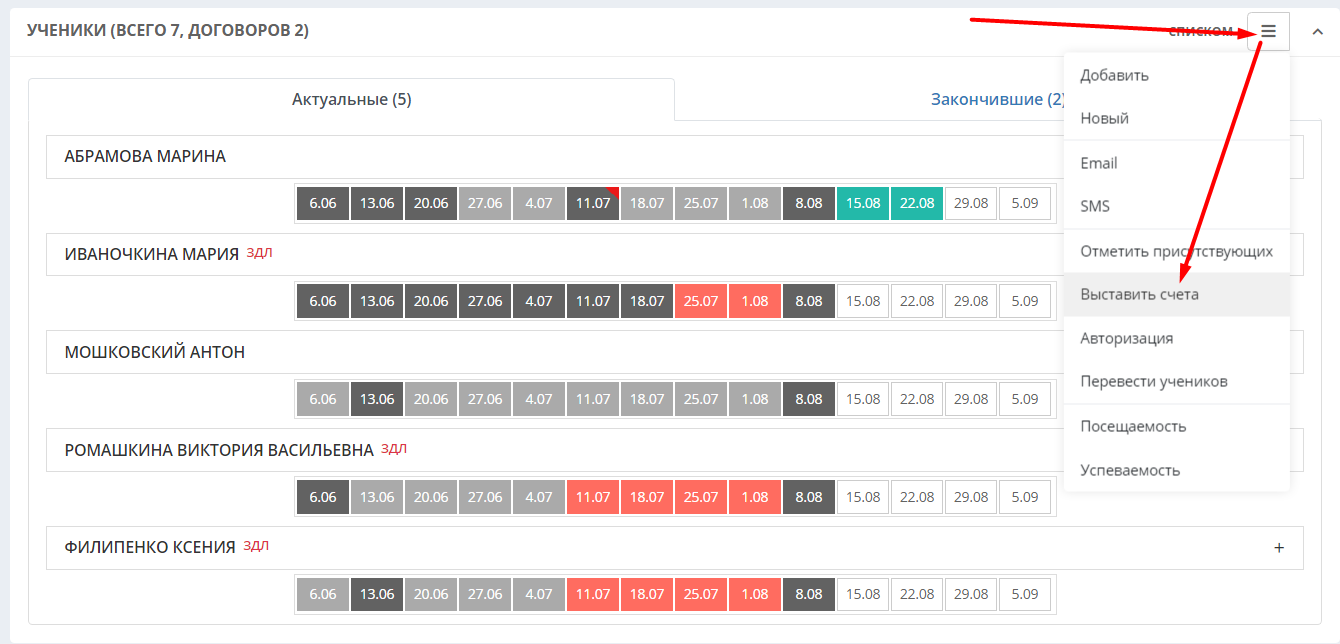Expand Филипенко Ксения row with plus icon
This screenshot has width=1340, height=644.
coord(1279,548)
